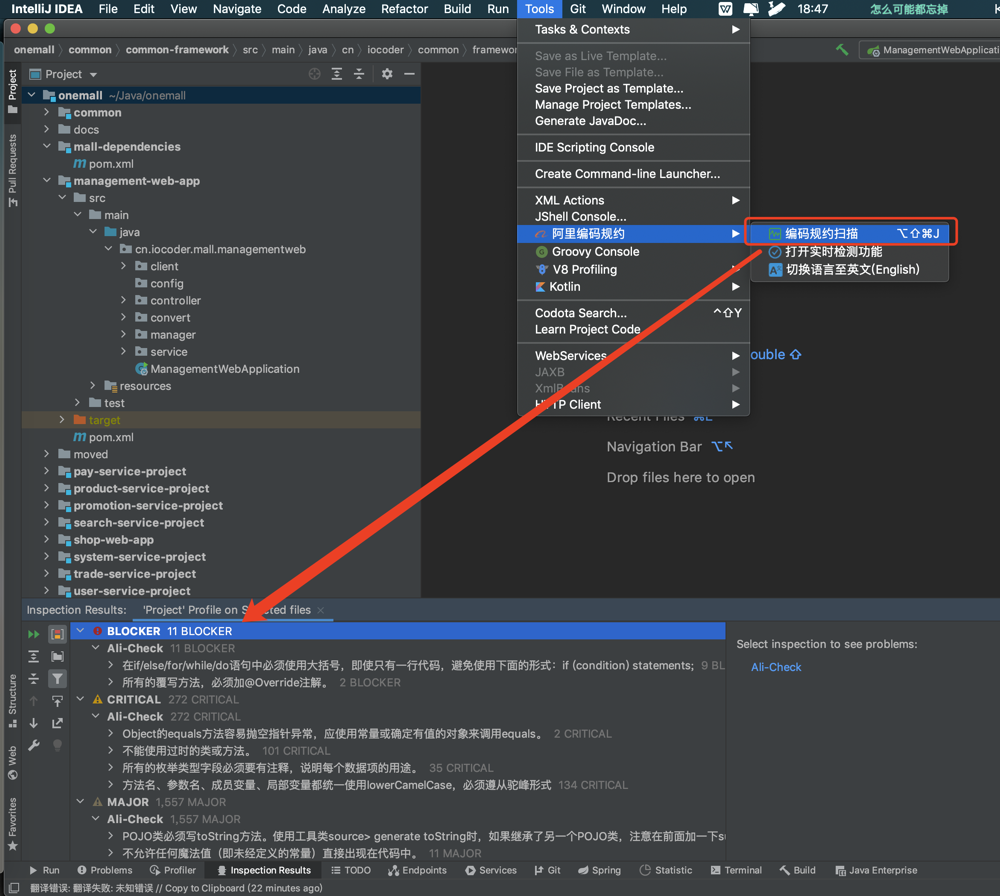The image size is (1000, 896).
Task: Open the TODO tool window
Action: point(351,870)
